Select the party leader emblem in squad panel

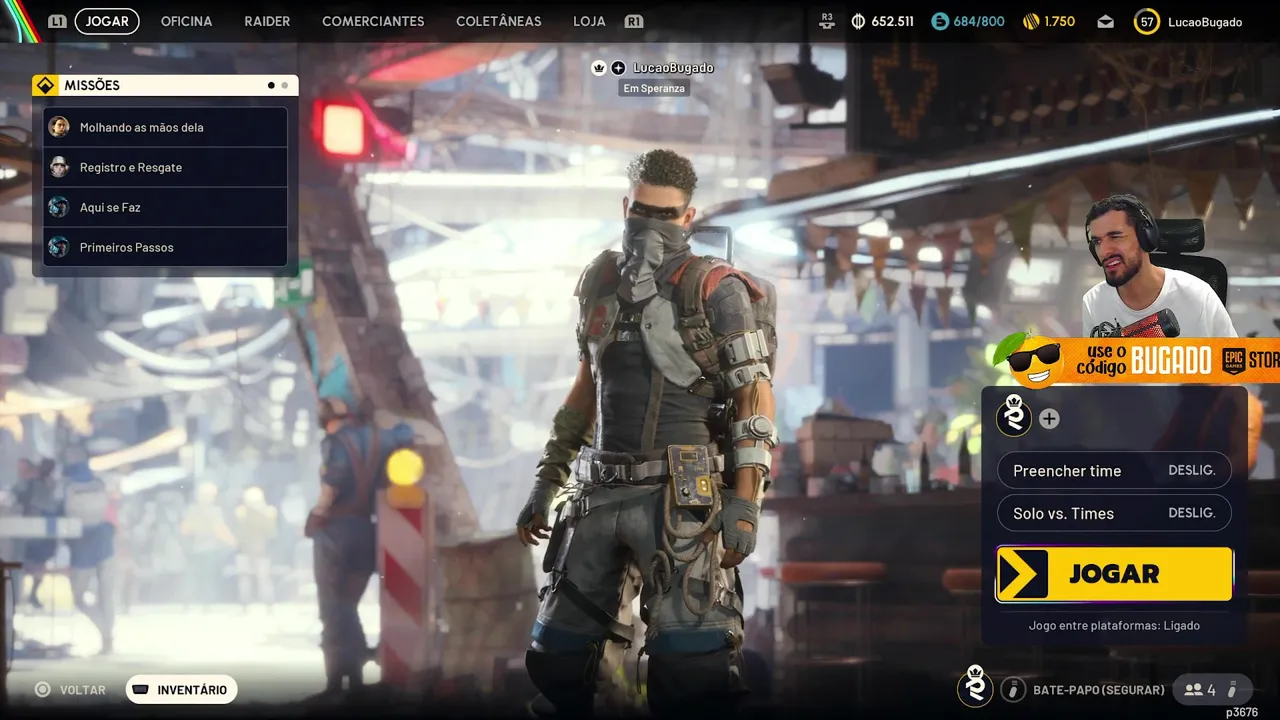(x=1014, y=415)
